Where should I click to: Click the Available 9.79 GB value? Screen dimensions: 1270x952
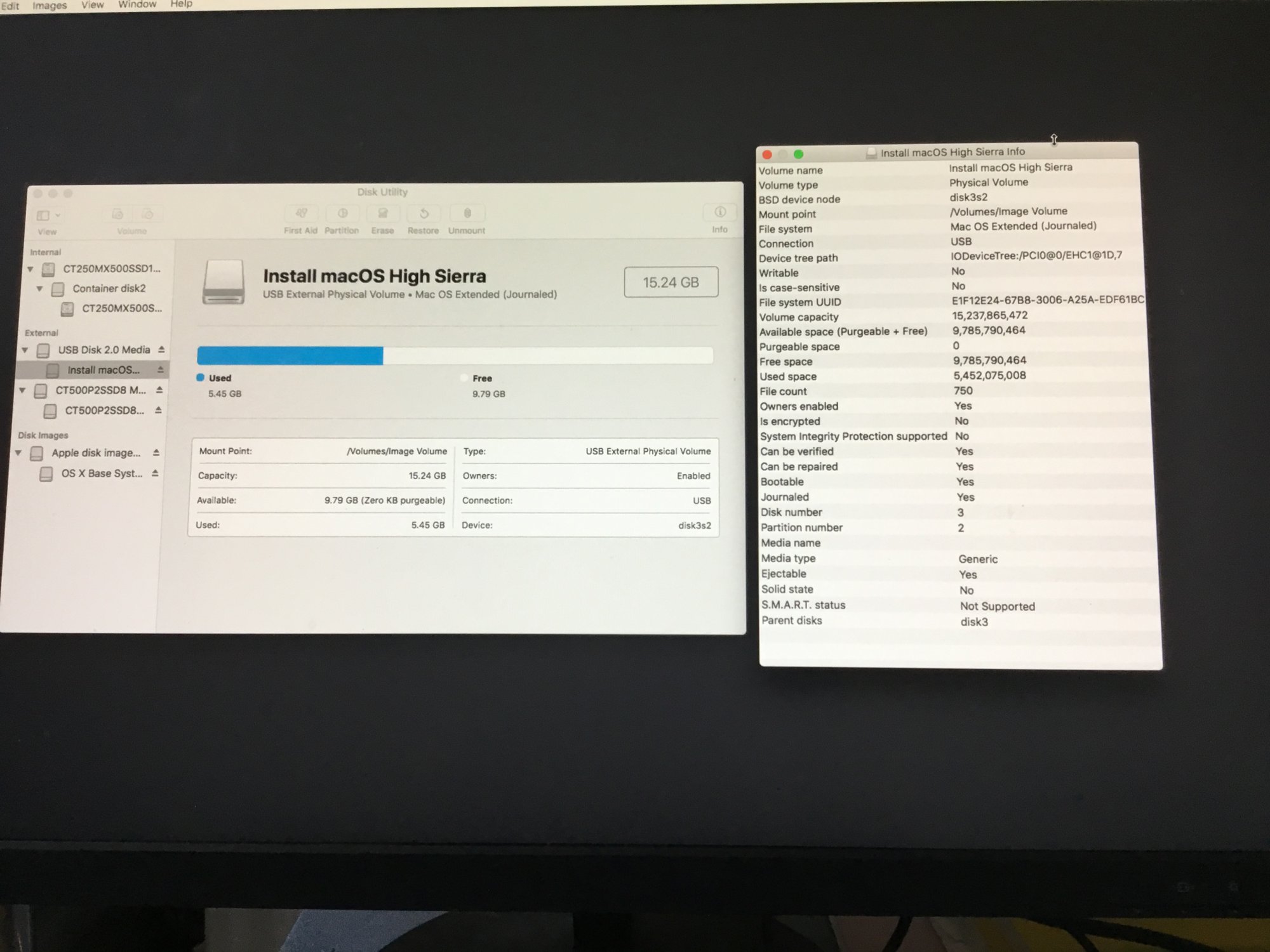[385, 500]
